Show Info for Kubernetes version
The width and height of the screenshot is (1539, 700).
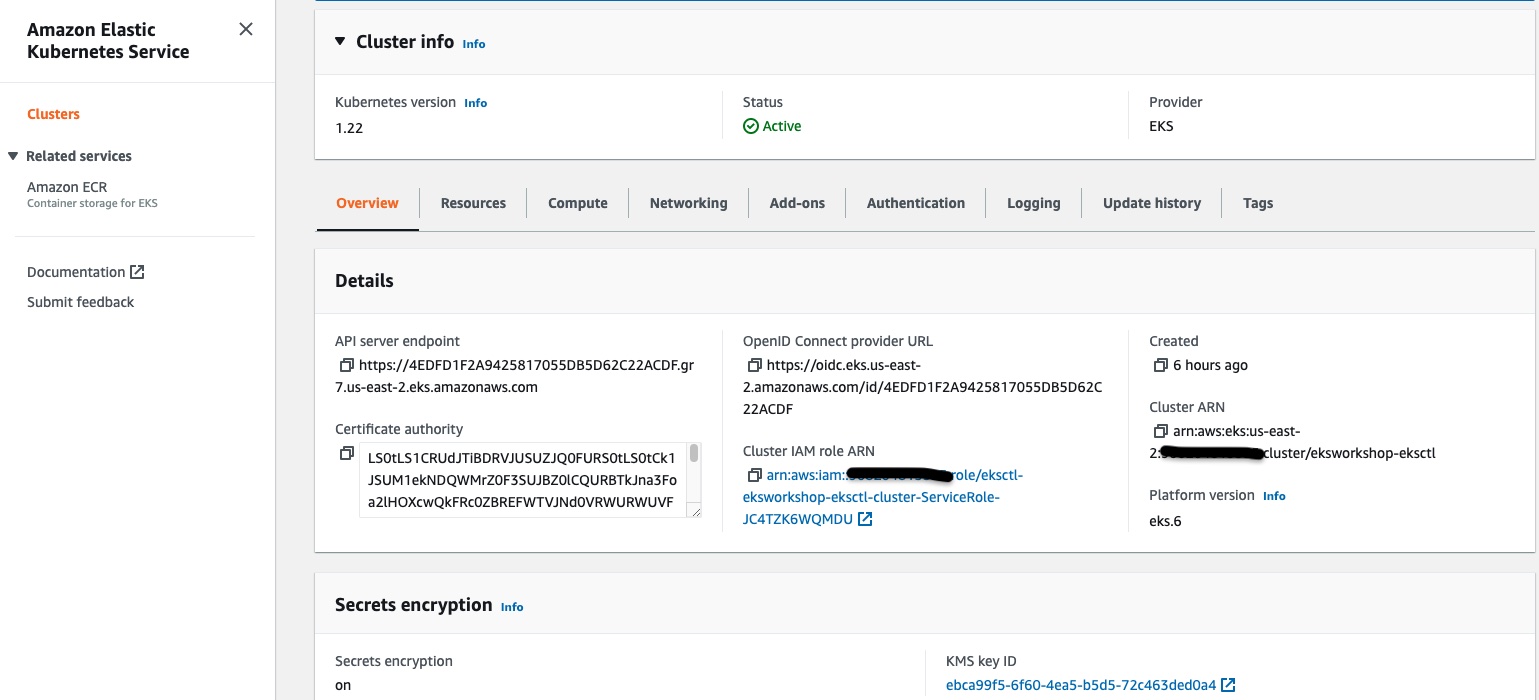coord(476,103)
